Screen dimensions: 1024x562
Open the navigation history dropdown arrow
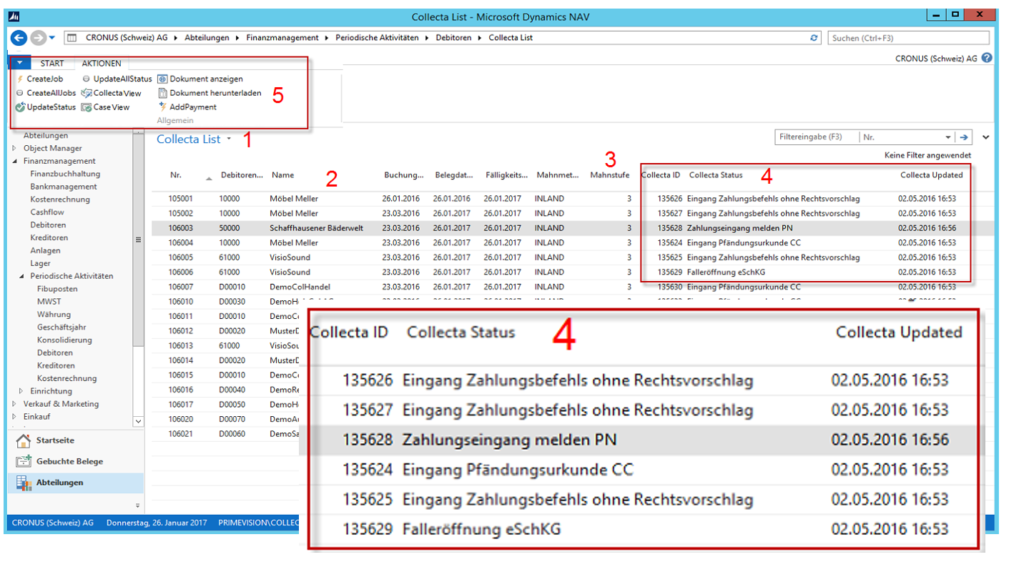[52, 38]
